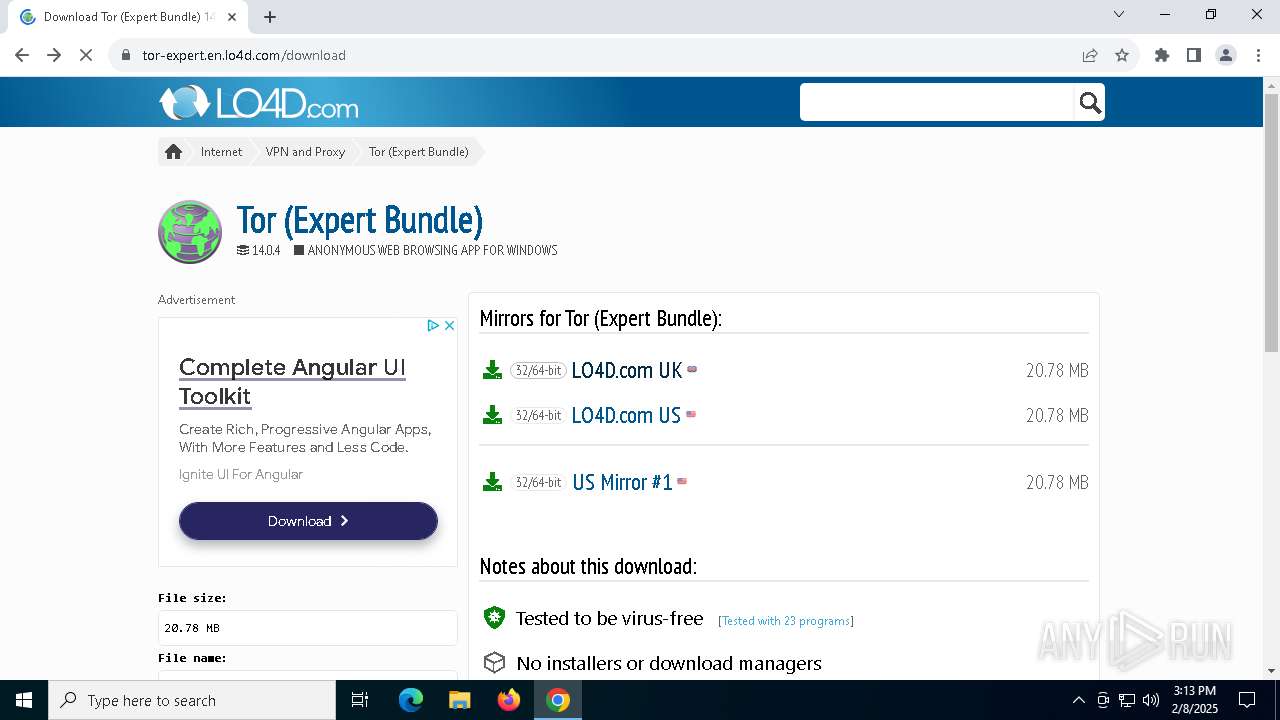Viewport: 1280px width, 720px height.
Task: Click the no installers box icon
Action: click(x=494, y=663)
